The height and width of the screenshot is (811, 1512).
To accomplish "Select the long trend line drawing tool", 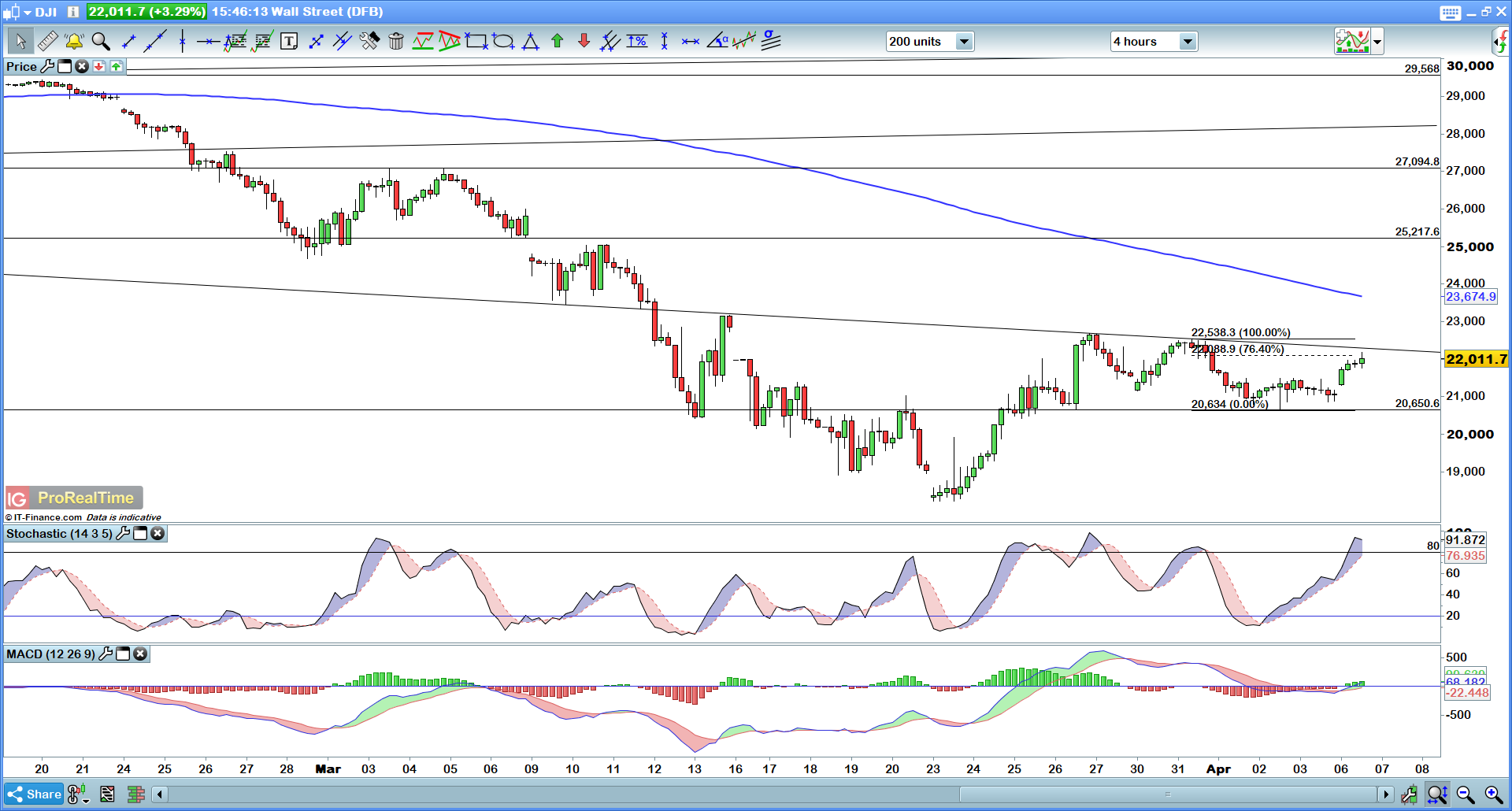I will [x=155, y=41].
